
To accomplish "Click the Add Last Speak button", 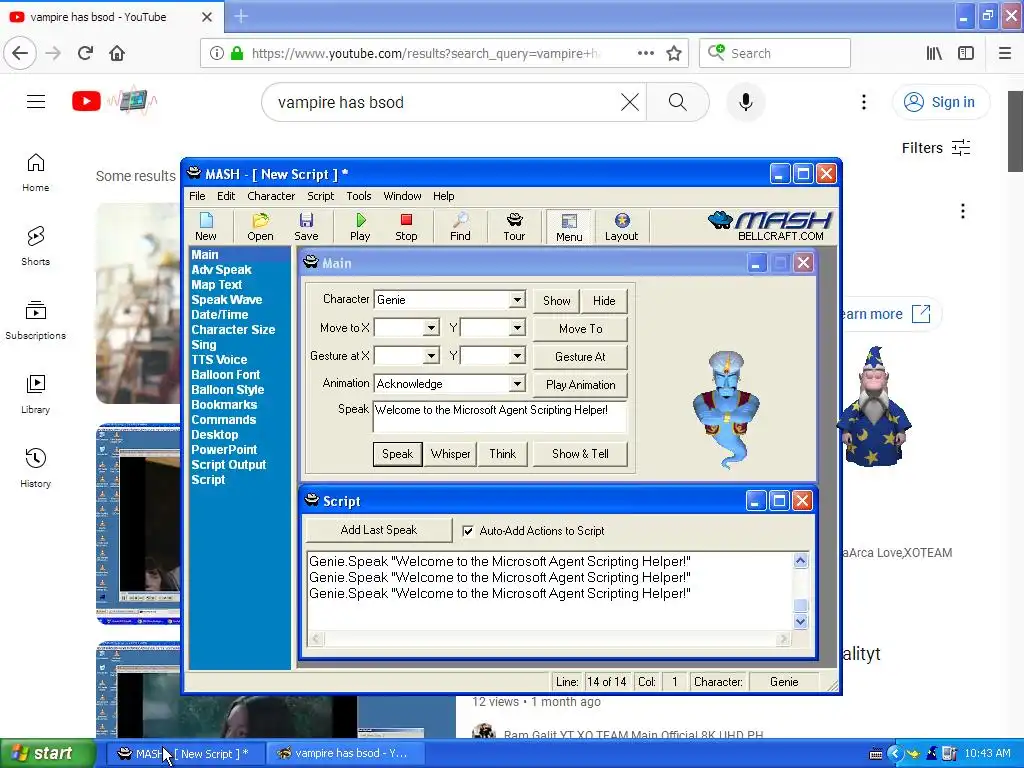I will pyautogui.click(x=379, y=530).
